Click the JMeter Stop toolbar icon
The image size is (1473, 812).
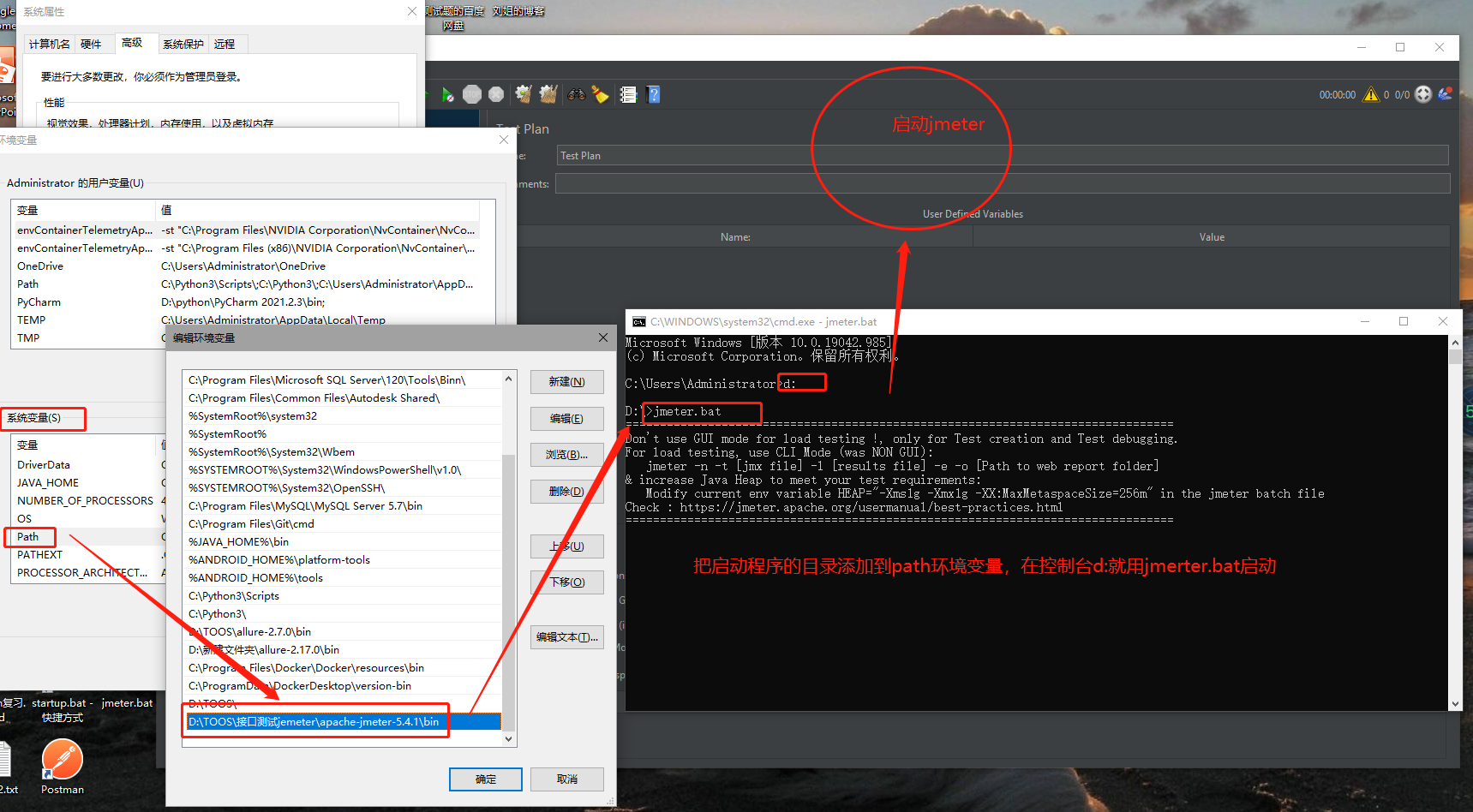472,95
